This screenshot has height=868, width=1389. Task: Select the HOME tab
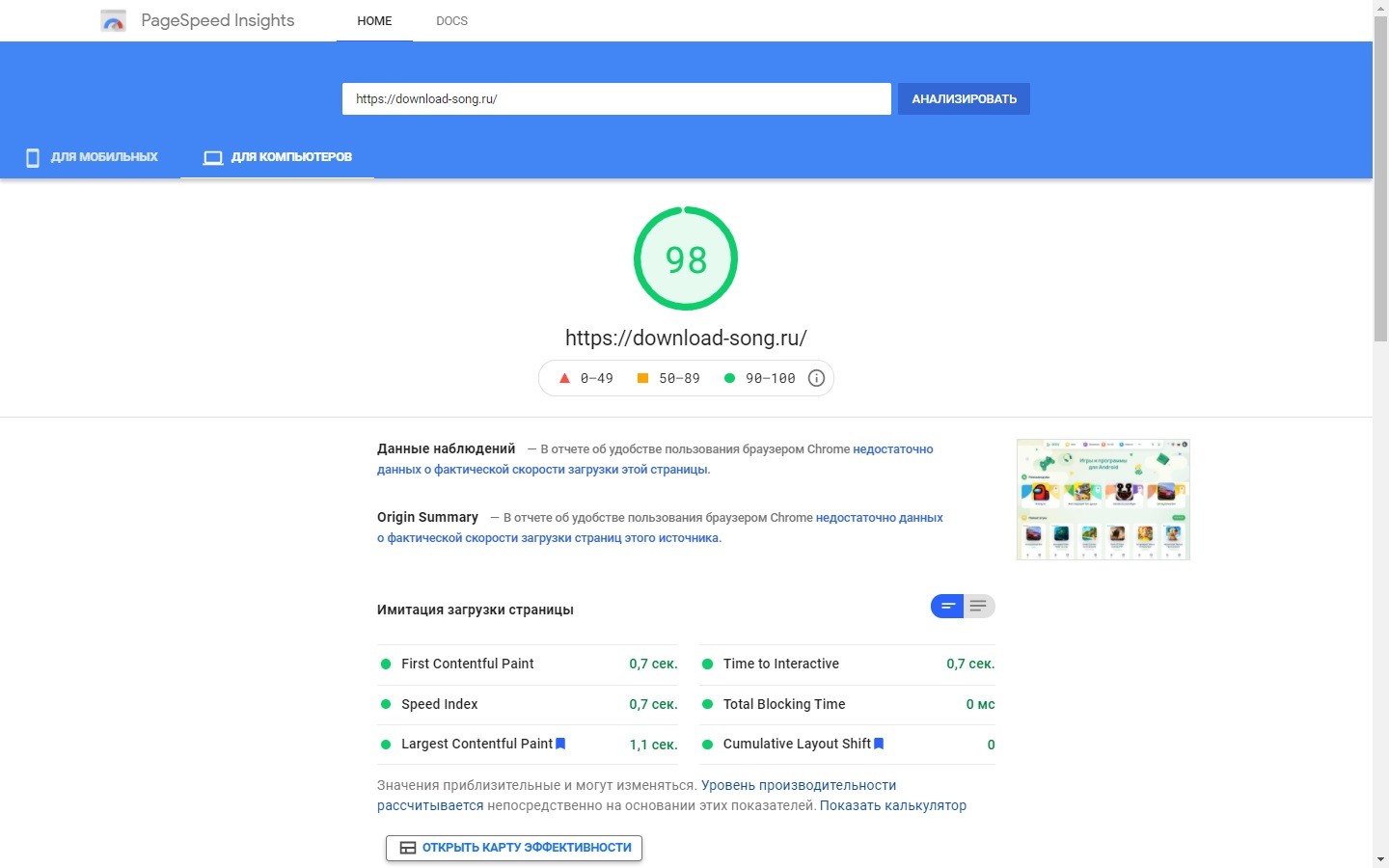[374, 21]
